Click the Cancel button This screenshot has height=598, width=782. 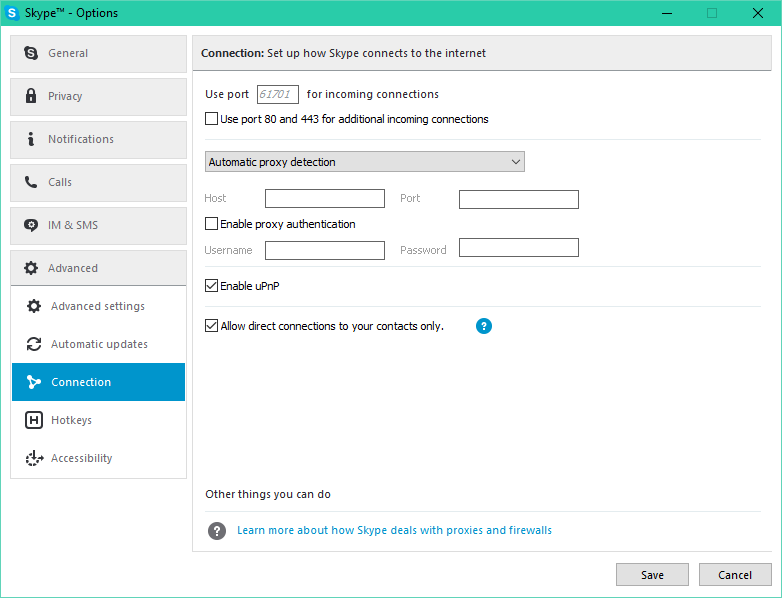(x=735, y=574)
